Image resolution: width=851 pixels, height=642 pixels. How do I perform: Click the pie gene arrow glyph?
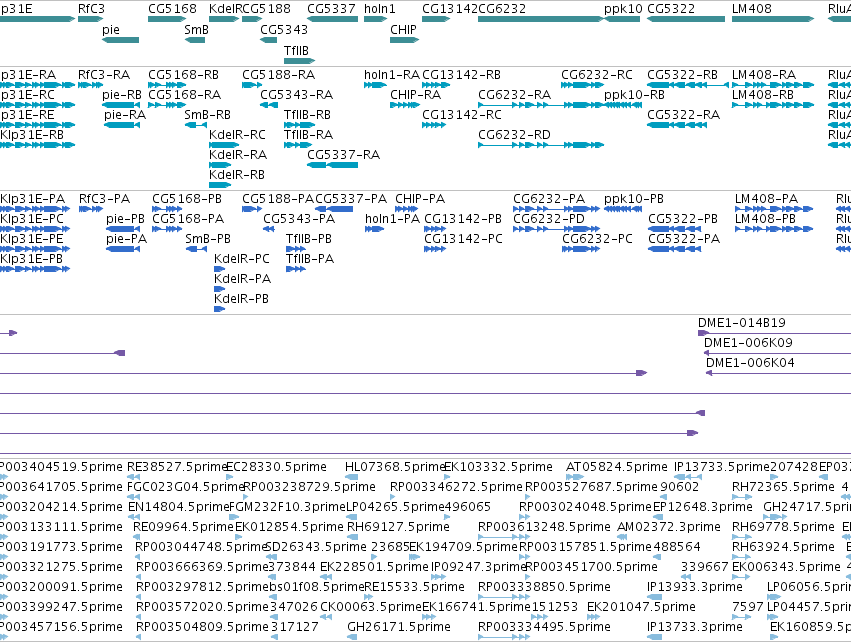pos(120,40)
